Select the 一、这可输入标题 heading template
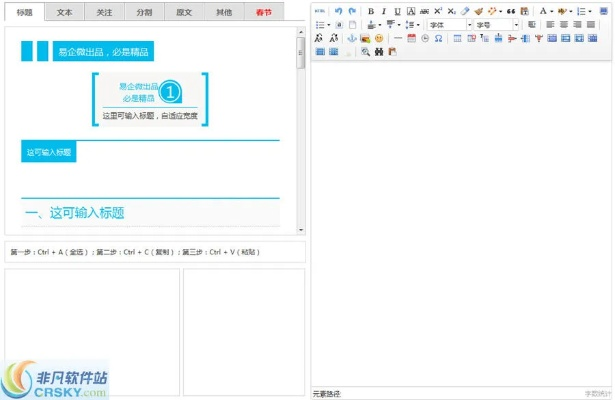 pyautogui.click(x=74, y=212)
